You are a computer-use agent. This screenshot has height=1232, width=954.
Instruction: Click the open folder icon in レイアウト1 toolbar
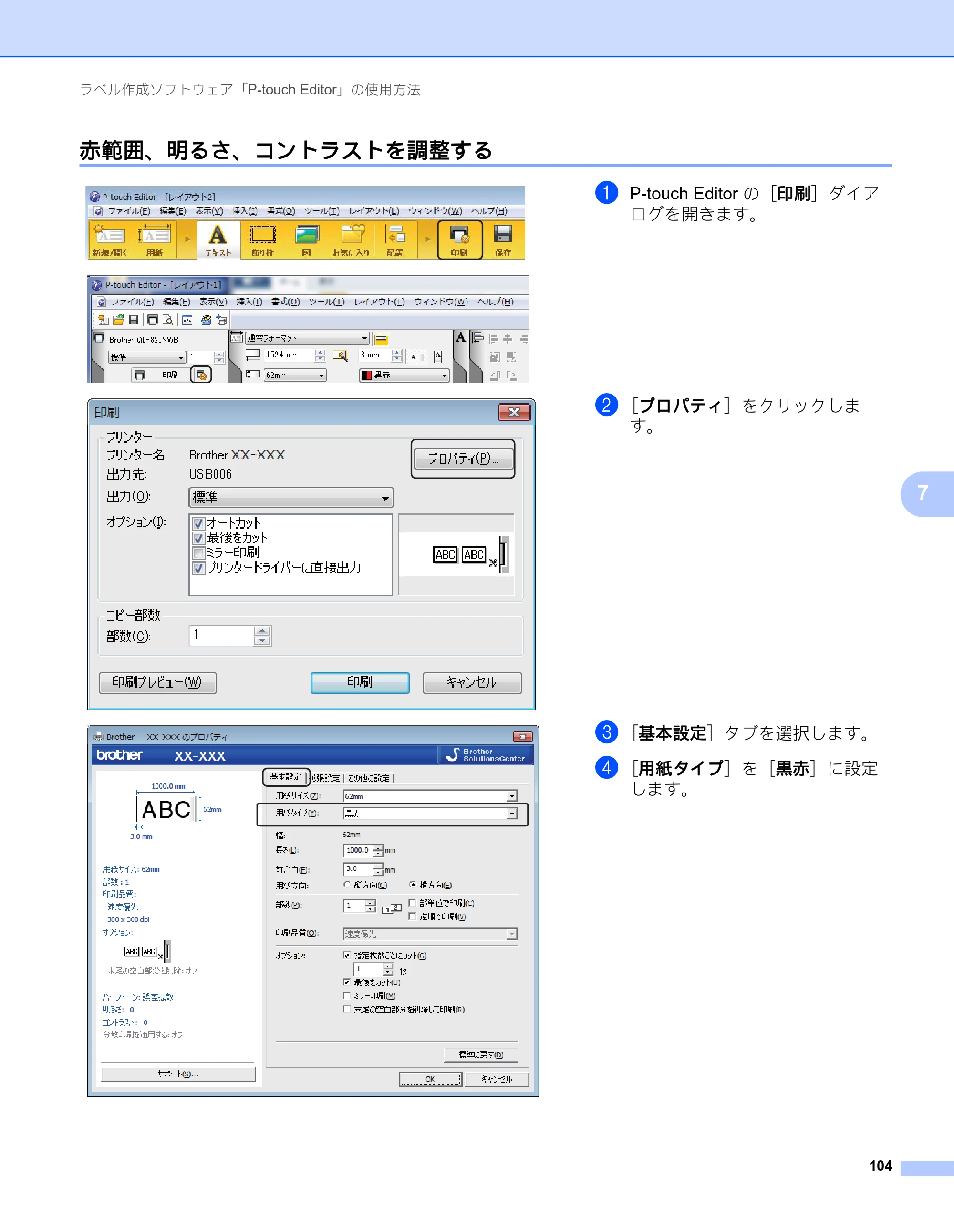118,320
